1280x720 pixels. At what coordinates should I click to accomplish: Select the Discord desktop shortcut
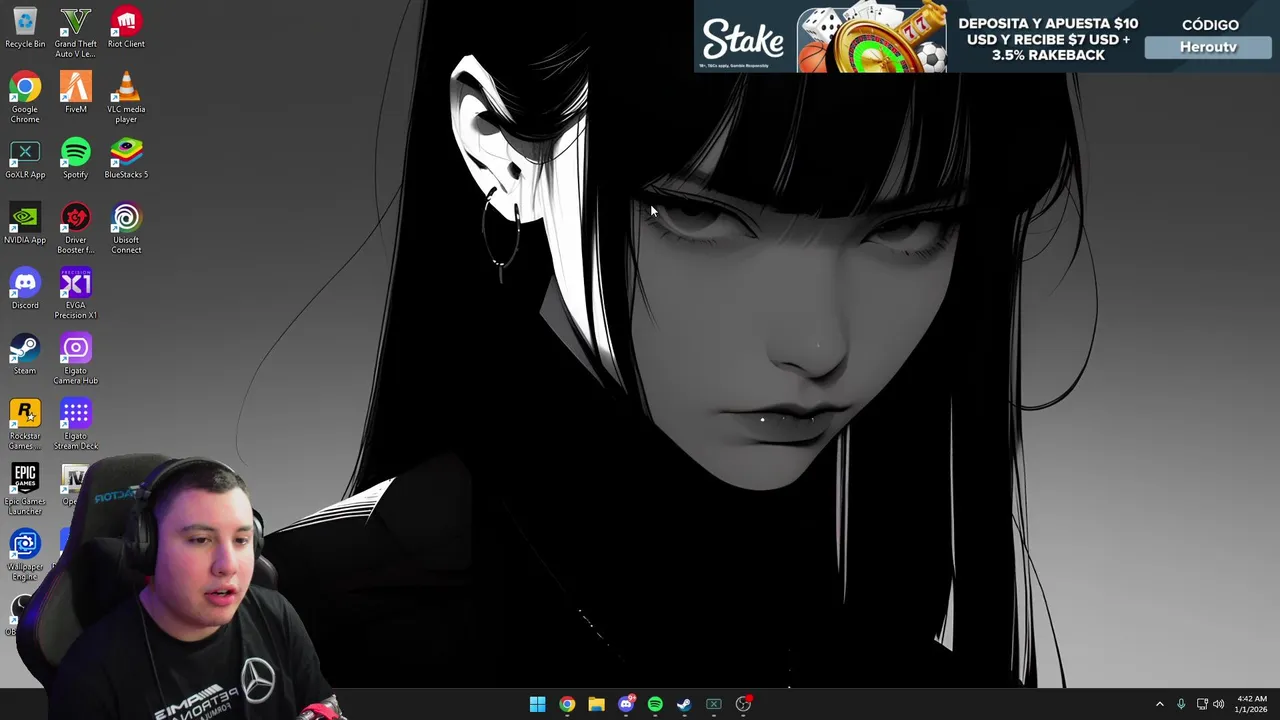(25, 289)
